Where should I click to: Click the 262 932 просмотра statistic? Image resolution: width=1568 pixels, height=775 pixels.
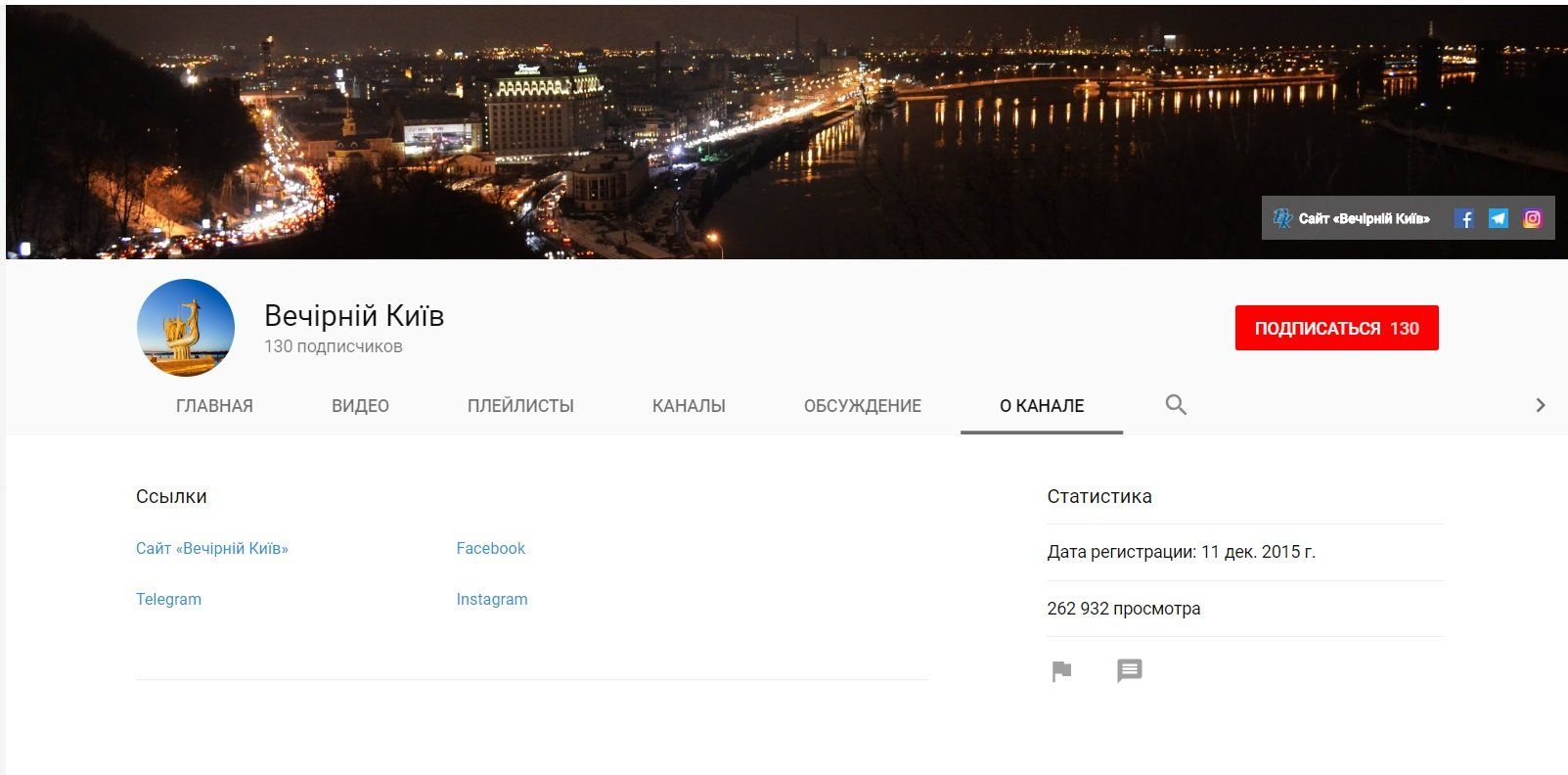pos(1124,609)
